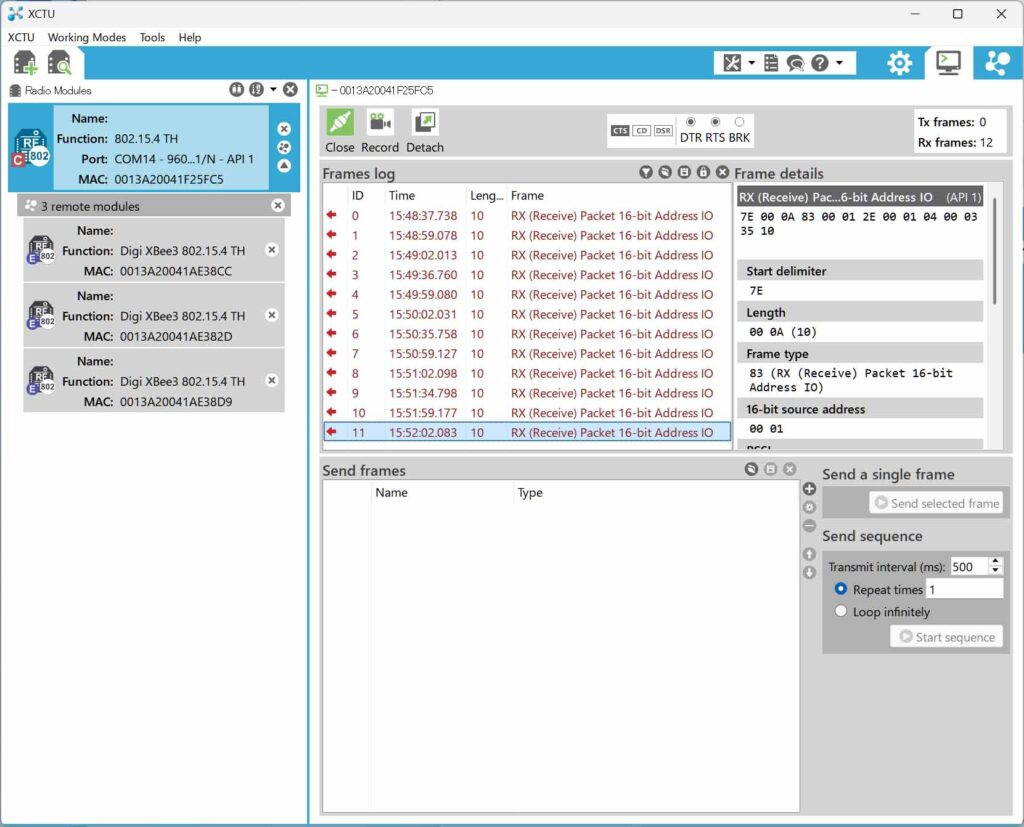Detach the console view

(x=425, y=131)
